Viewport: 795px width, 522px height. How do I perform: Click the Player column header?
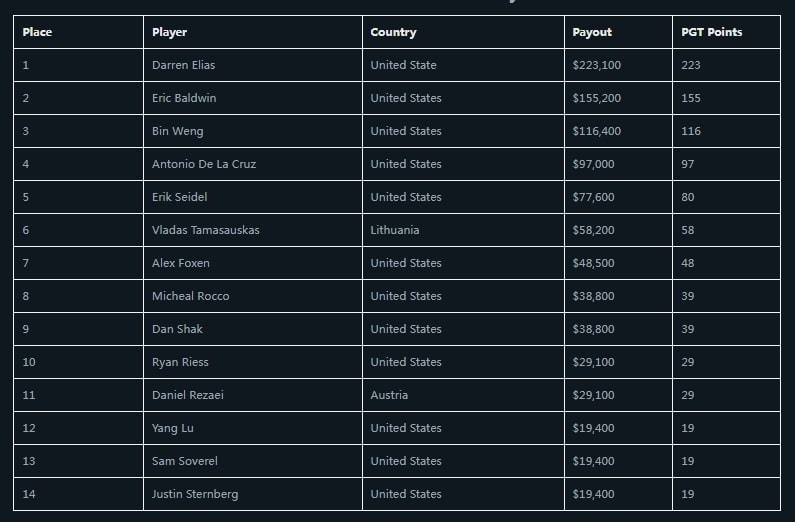pos(170,32)
